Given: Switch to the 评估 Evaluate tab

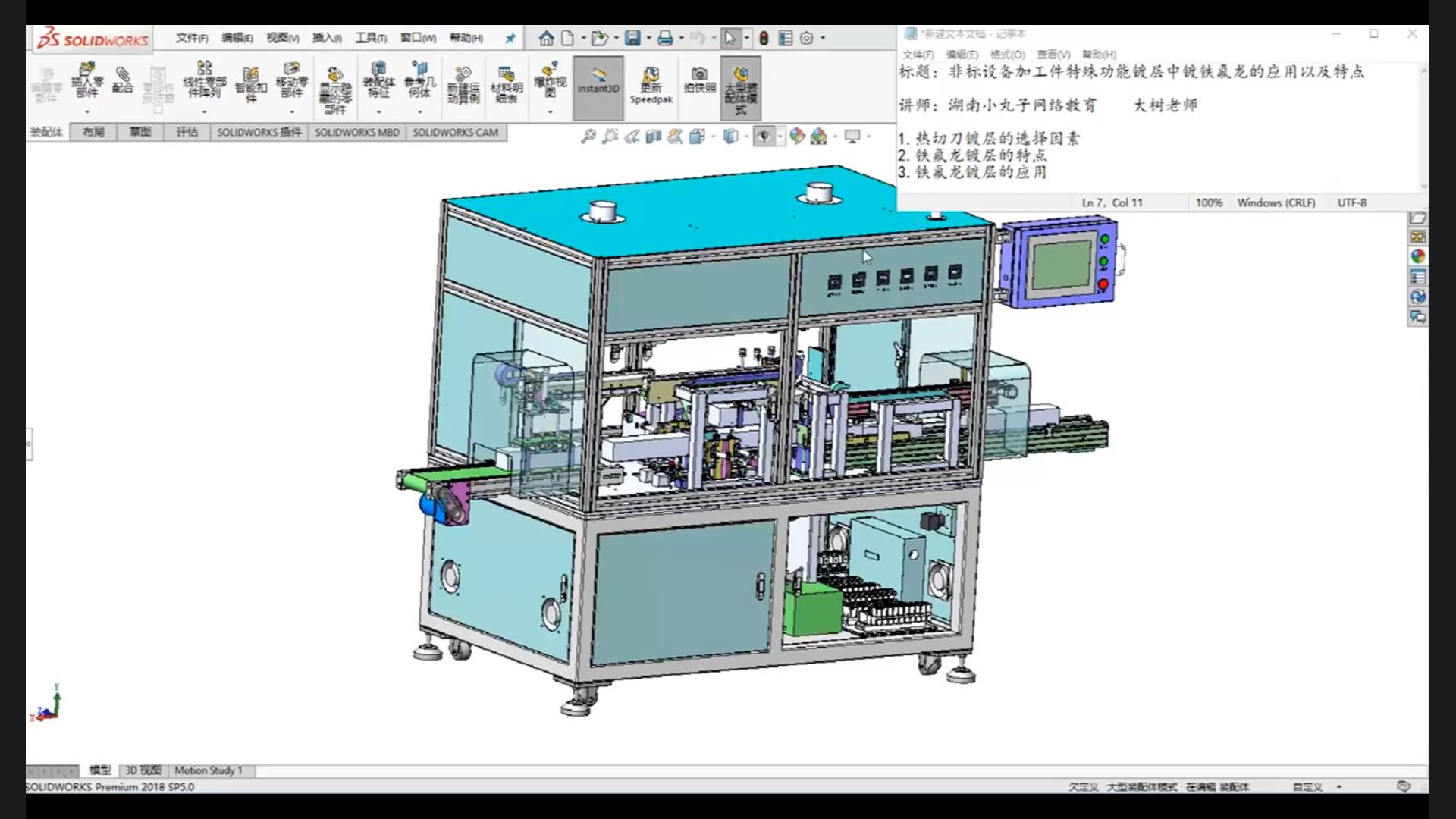Looking at the screenshot, I should [187, 132].
